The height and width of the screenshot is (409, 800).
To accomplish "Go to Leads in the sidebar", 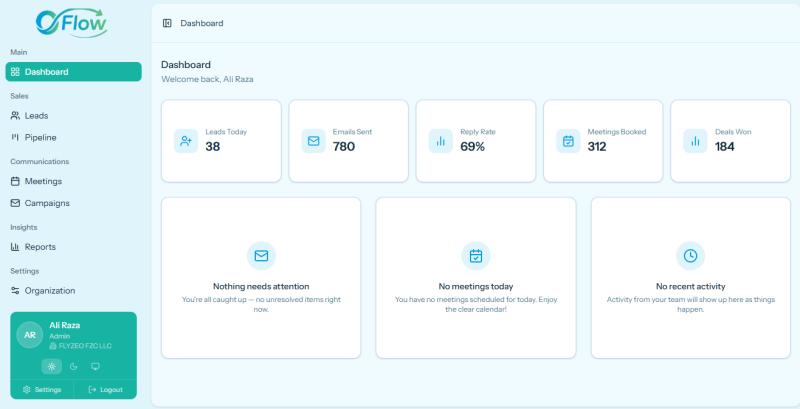I will tap(73, 116).
